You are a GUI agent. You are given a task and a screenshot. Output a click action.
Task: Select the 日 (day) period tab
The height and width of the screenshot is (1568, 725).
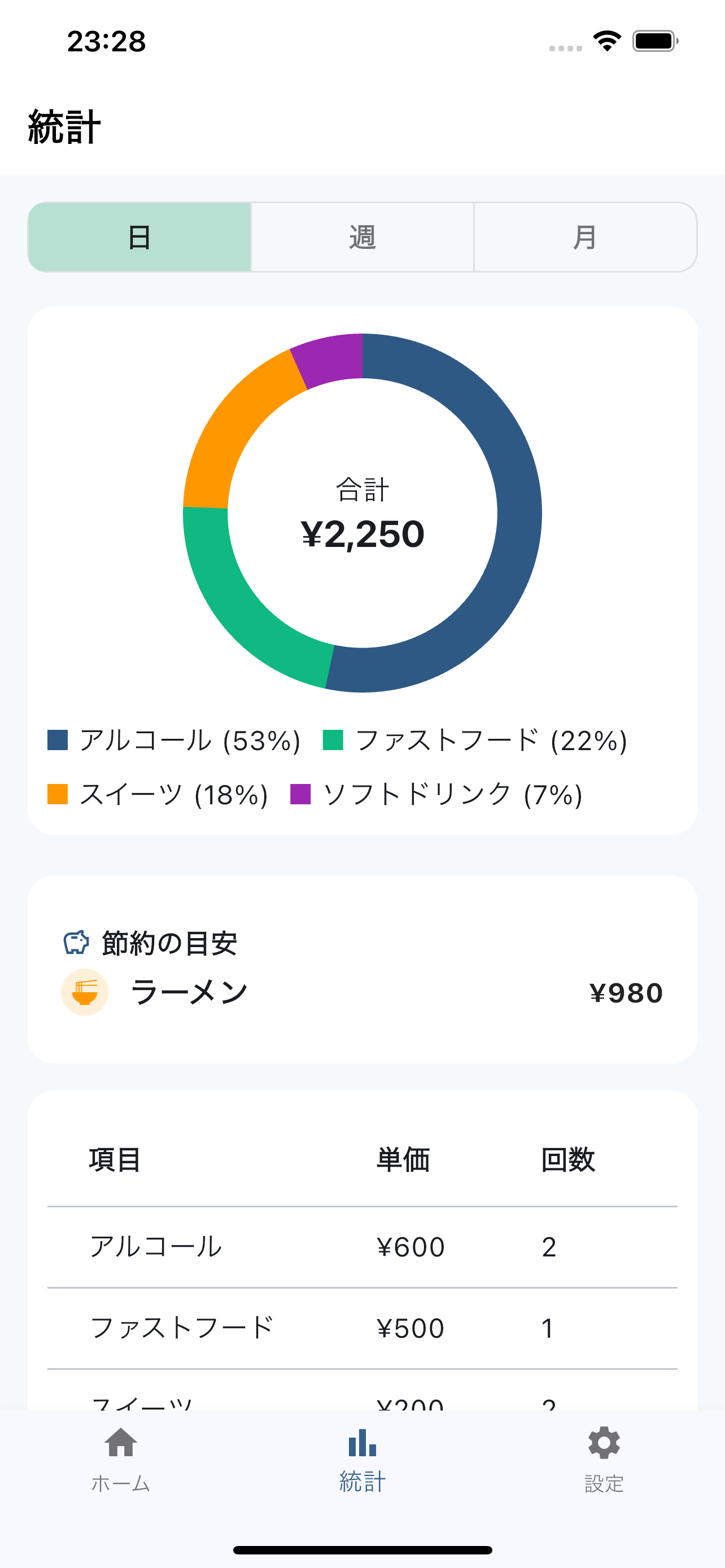click(139, 237)
